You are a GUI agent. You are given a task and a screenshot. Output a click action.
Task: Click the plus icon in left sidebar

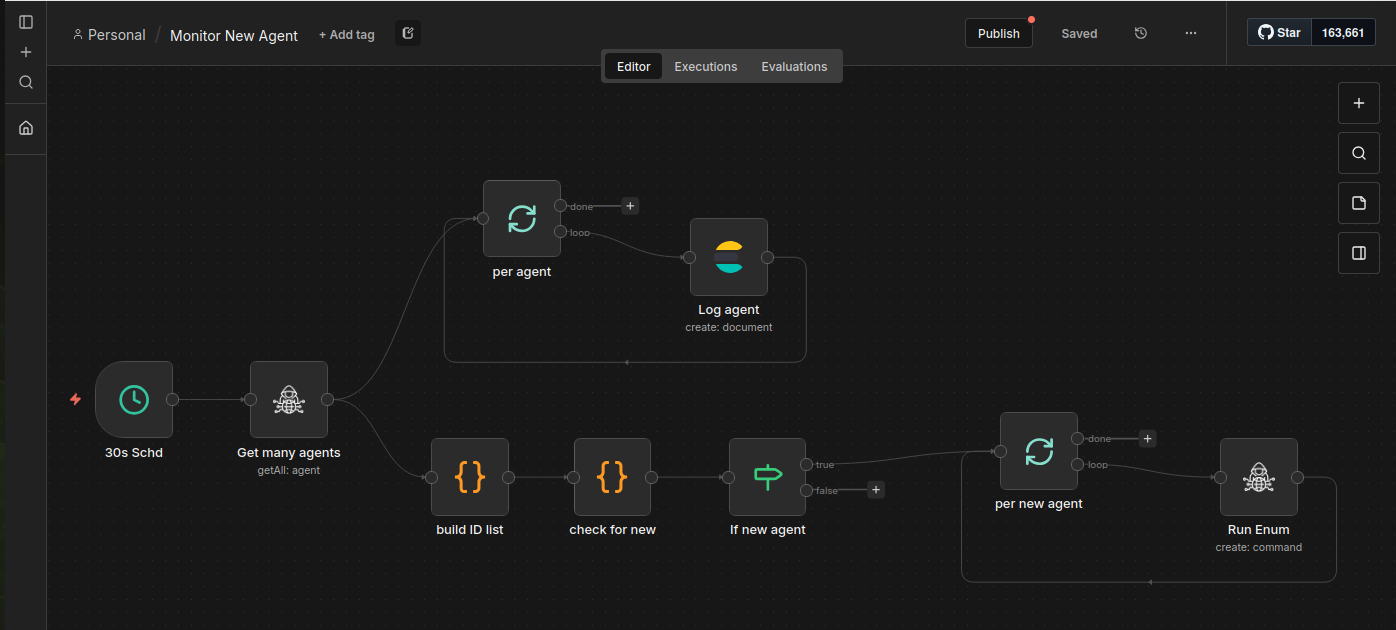tap(26, 52)
